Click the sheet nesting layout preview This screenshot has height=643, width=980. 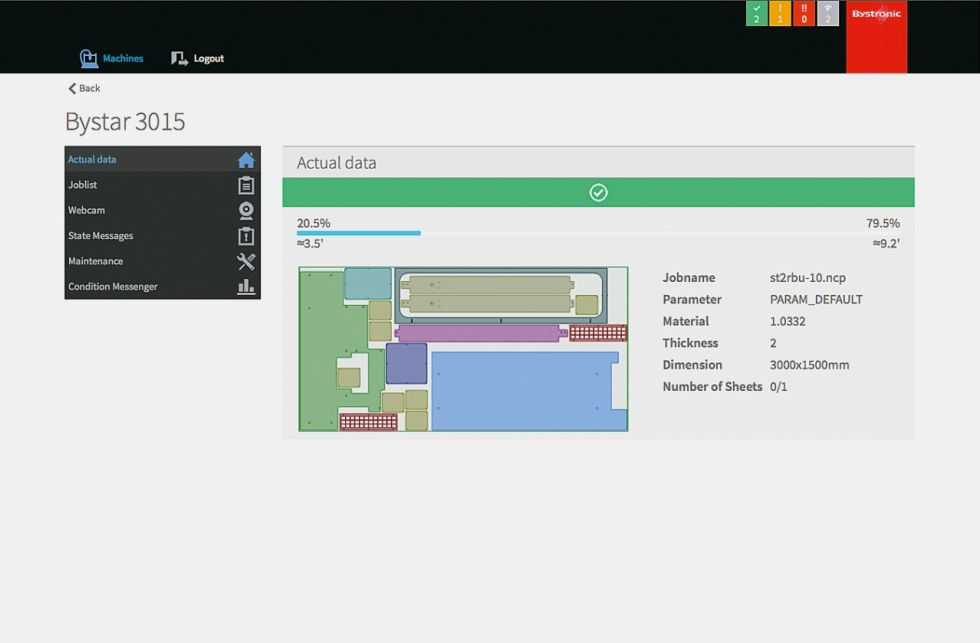[463, 349]
